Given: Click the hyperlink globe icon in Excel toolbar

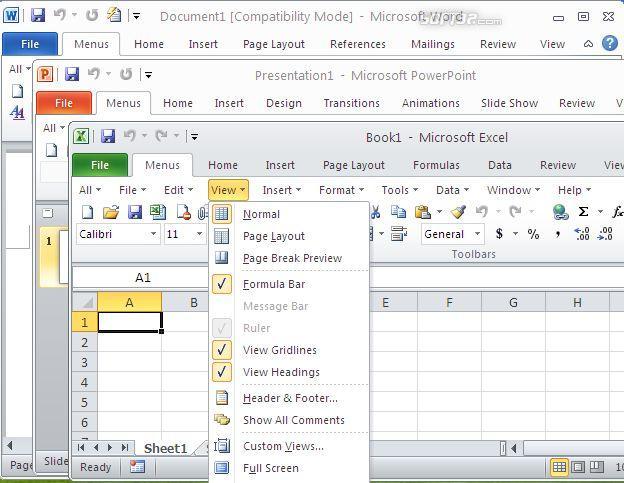Looking at the screenshot, I should pos(560,212).
